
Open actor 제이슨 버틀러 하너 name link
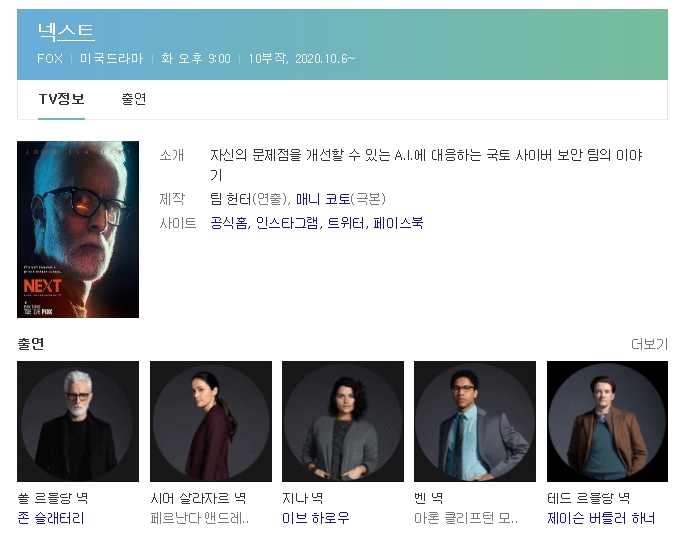(600, 518)
